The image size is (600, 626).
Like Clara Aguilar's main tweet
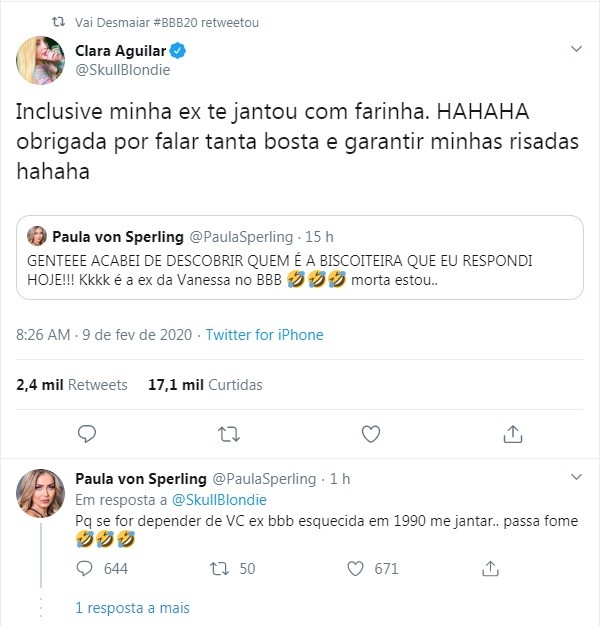[371, 433]
